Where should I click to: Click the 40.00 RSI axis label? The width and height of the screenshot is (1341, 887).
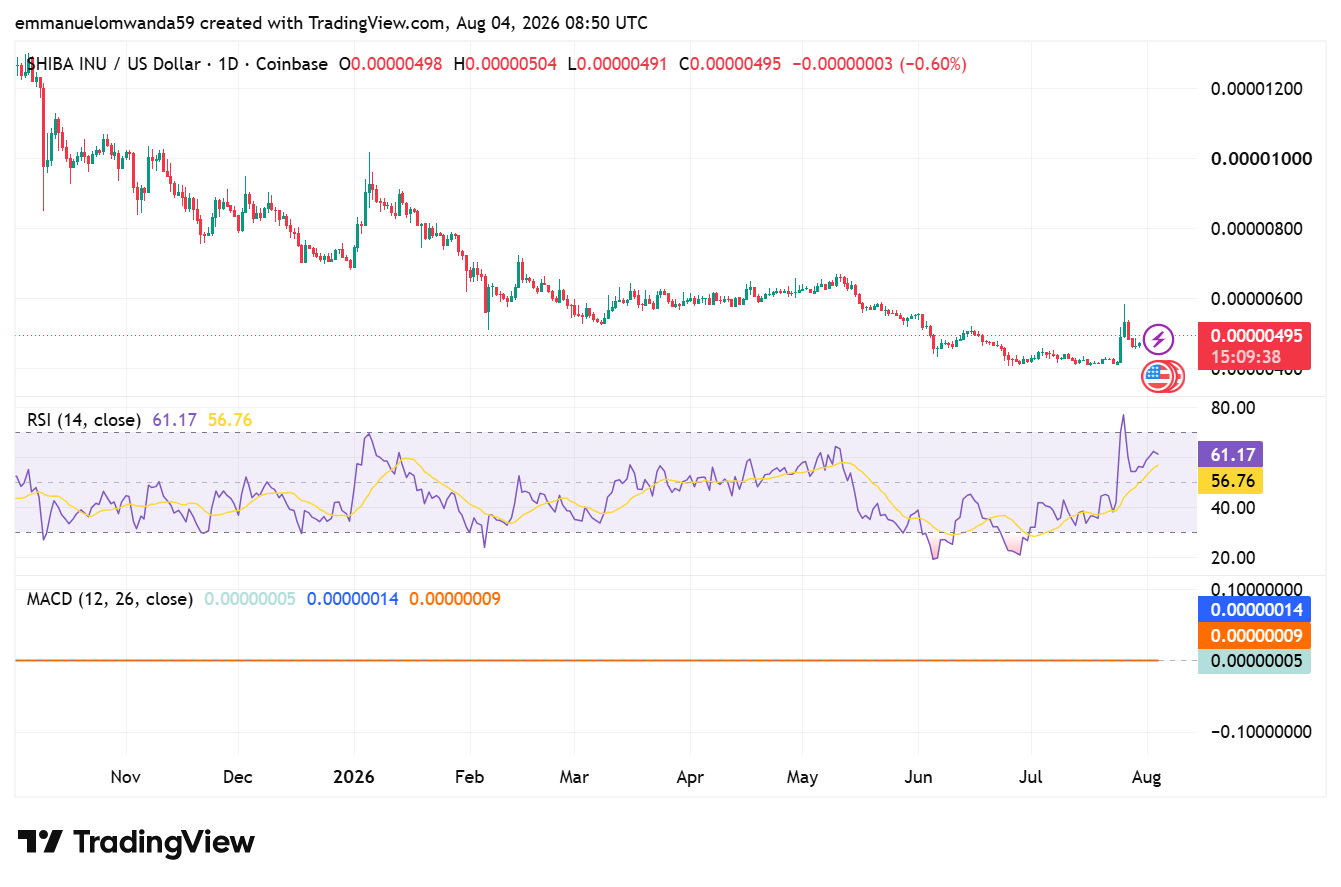tap(1232, 507)
